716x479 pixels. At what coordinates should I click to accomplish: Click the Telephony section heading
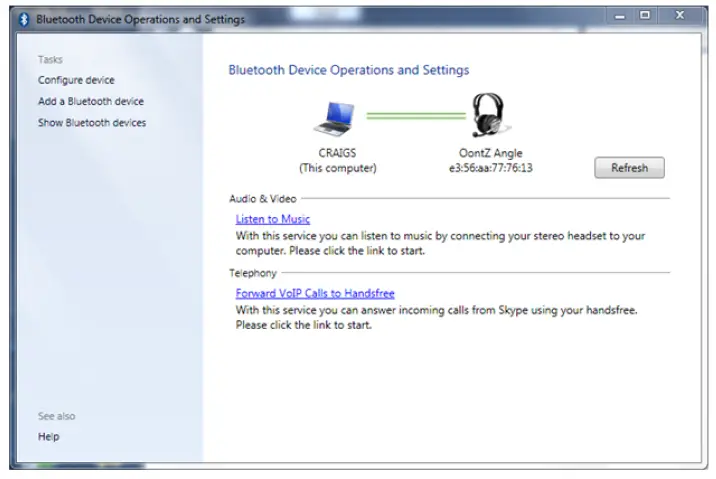pyautogui.click(x=253, y=273)
